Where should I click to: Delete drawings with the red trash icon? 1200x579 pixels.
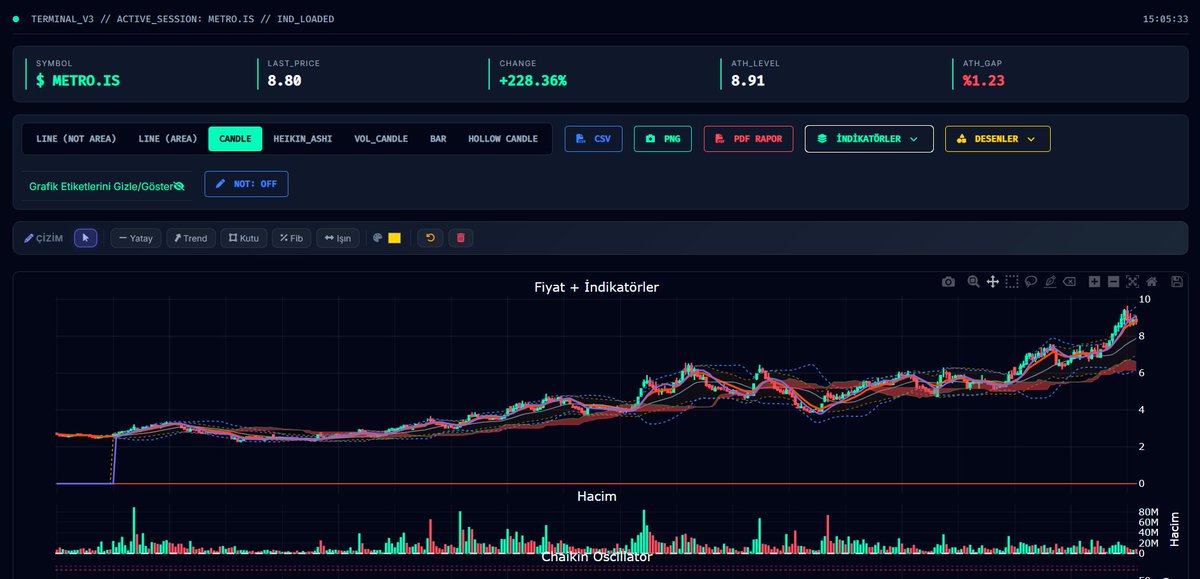461,238
